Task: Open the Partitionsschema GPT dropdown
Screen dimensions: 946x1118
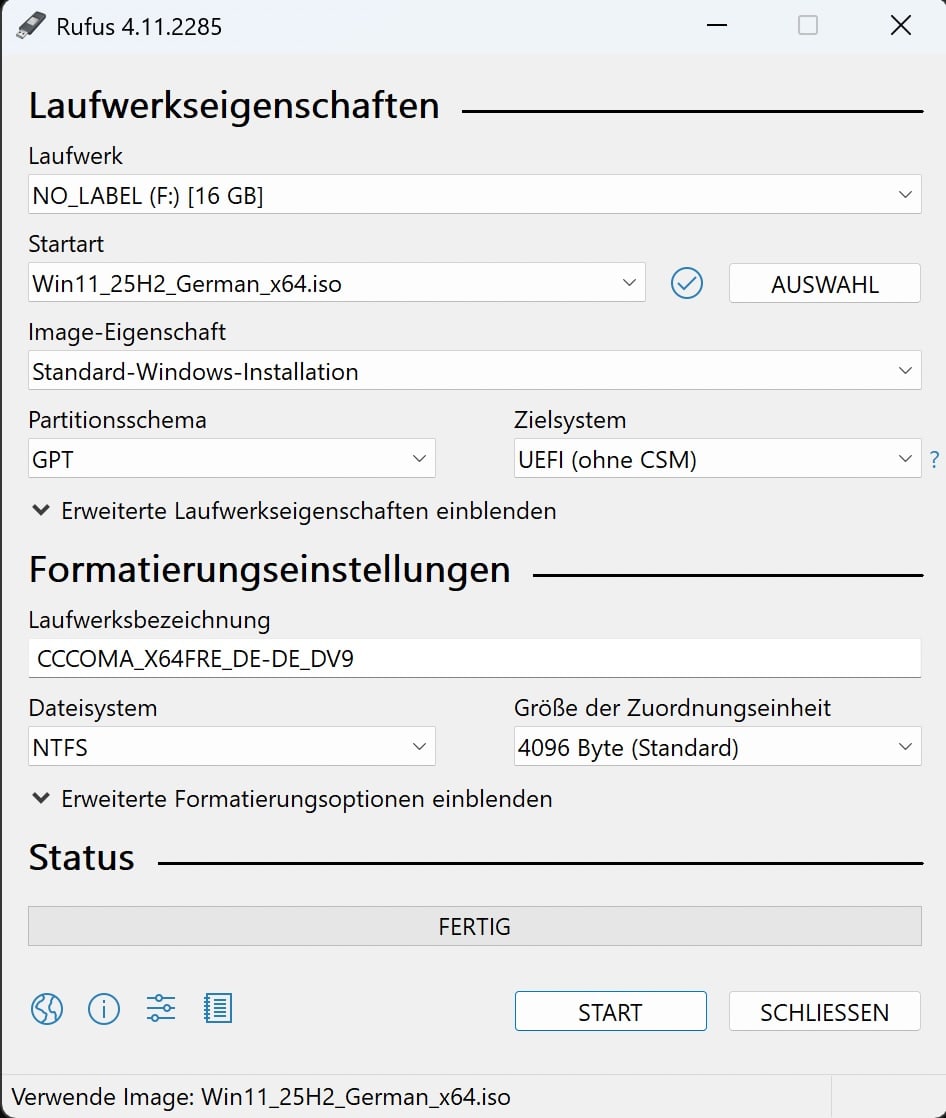Action: tap(231, 460)
